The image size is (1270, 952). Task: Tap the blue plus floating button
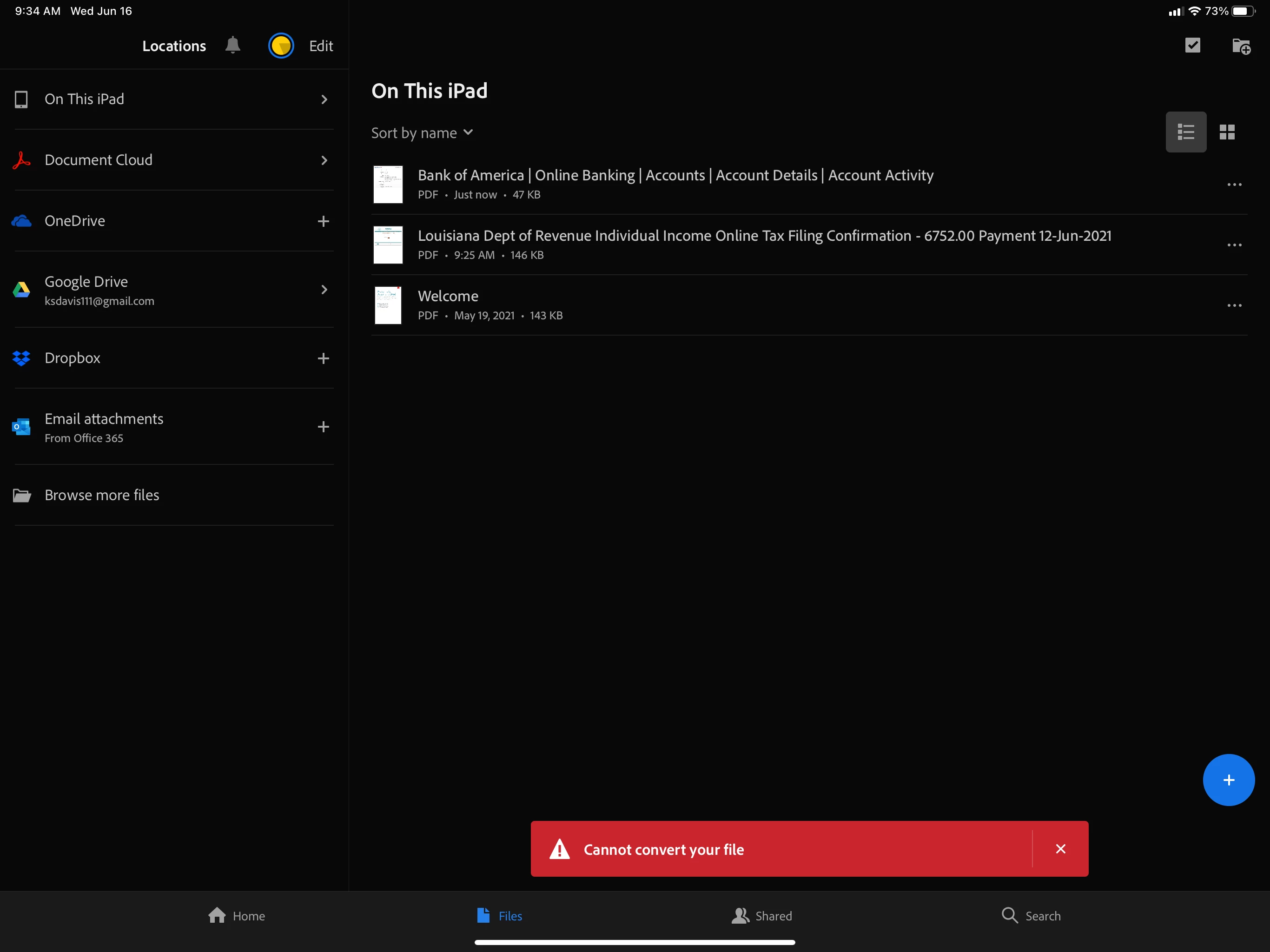(1228, 780)
